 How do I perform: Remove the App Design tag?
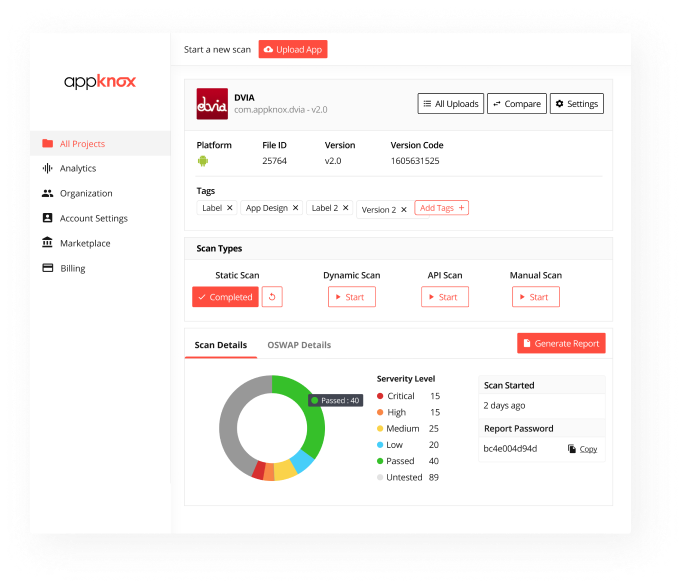295,208
